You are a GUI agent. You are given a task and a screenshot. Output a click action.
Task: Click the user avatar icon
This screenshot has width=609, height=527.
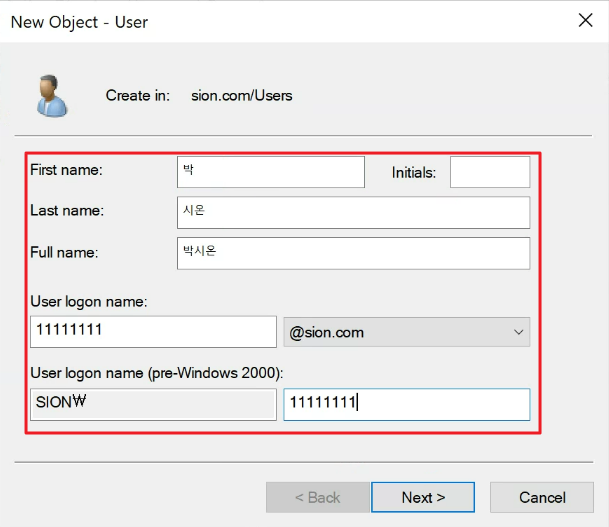point(52,96)
